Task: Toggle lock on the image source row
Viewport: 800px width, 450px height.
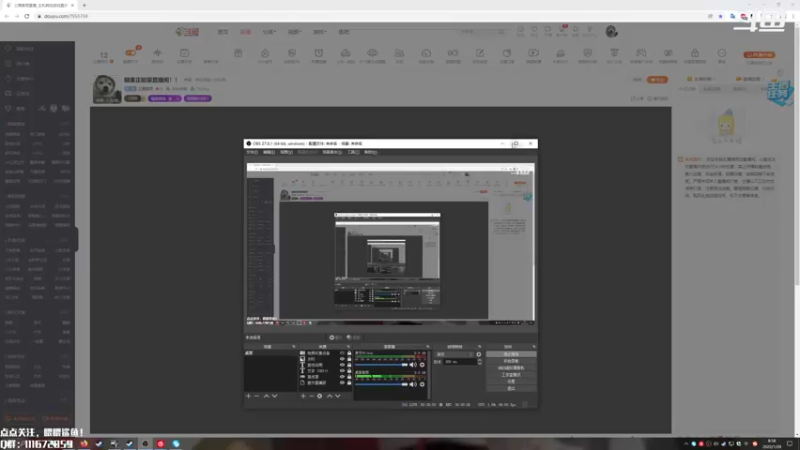Action: point(349,359)
